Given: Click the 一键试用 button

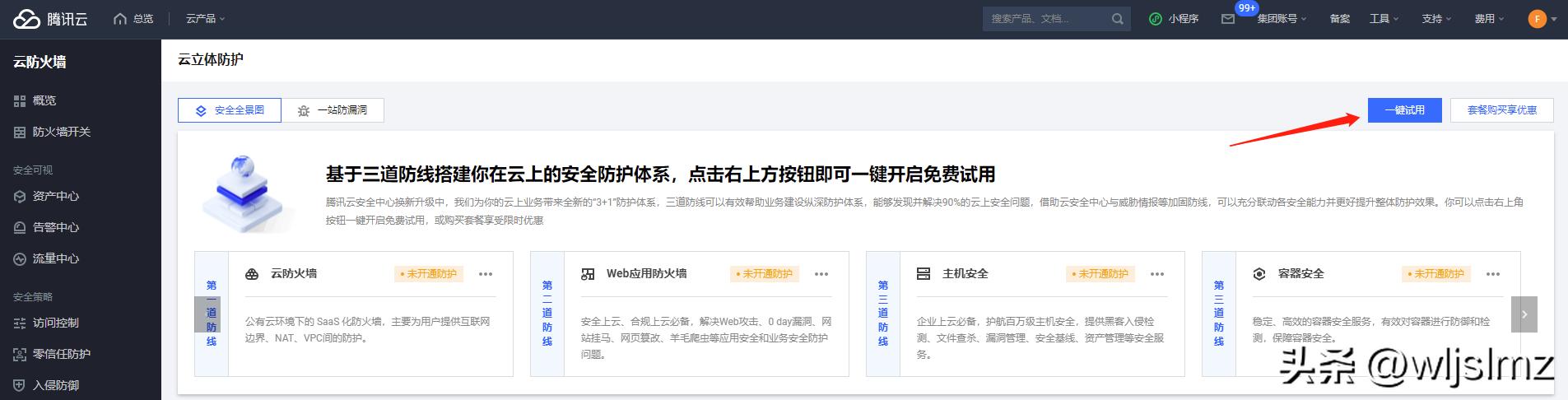Looking at the screenshot, I should click(x=1404, y=110).
